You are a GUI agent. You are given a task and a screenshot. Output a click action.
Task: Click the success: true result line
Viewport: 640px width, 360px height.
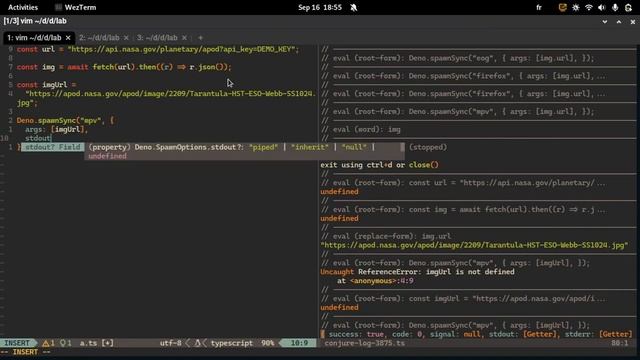tap(476, 334)
